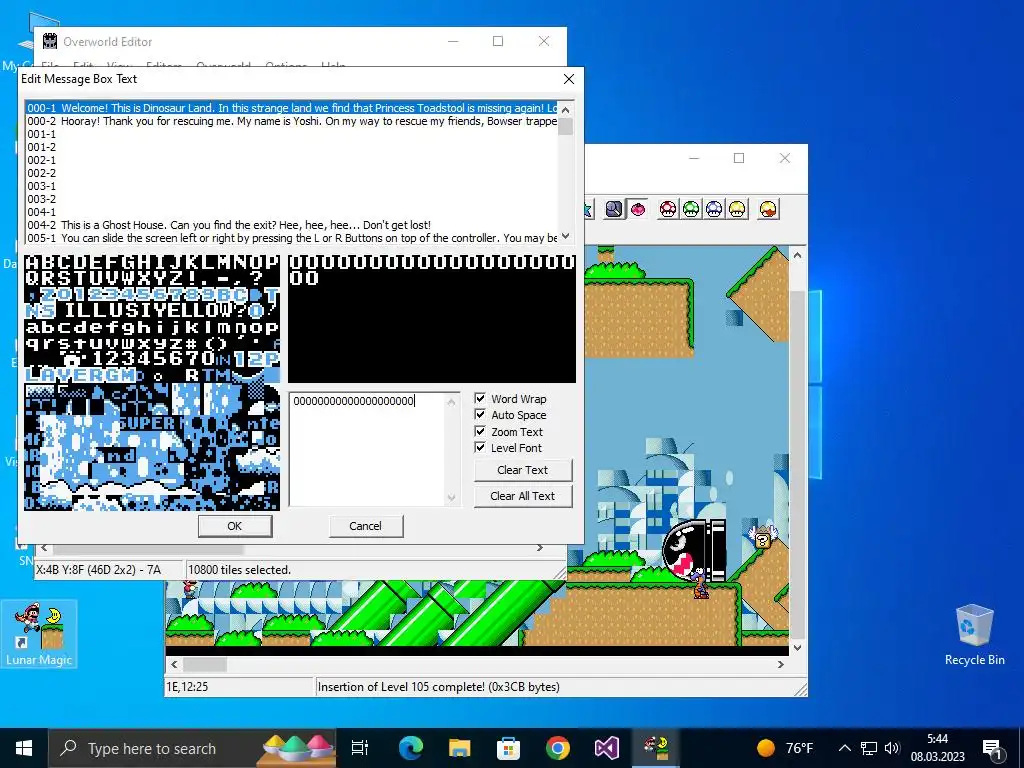This screenshot has height=768, width=1024.
Task: Click message list scroll down arrow
Action: click(566, 237)
